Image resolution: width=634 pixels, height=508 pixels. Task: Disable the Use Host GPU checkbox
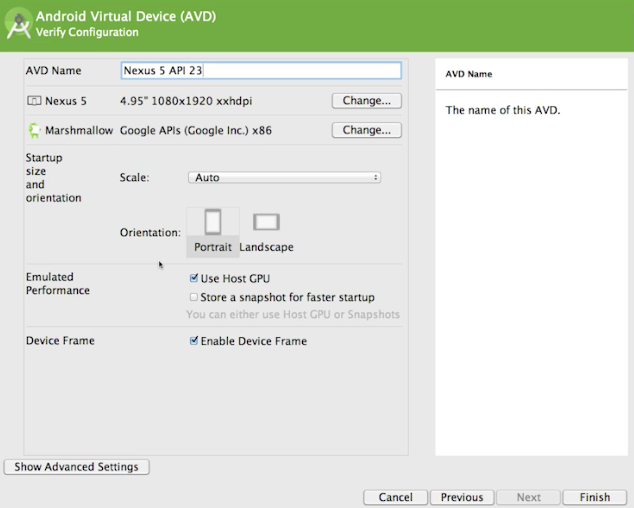coord(194,278)
